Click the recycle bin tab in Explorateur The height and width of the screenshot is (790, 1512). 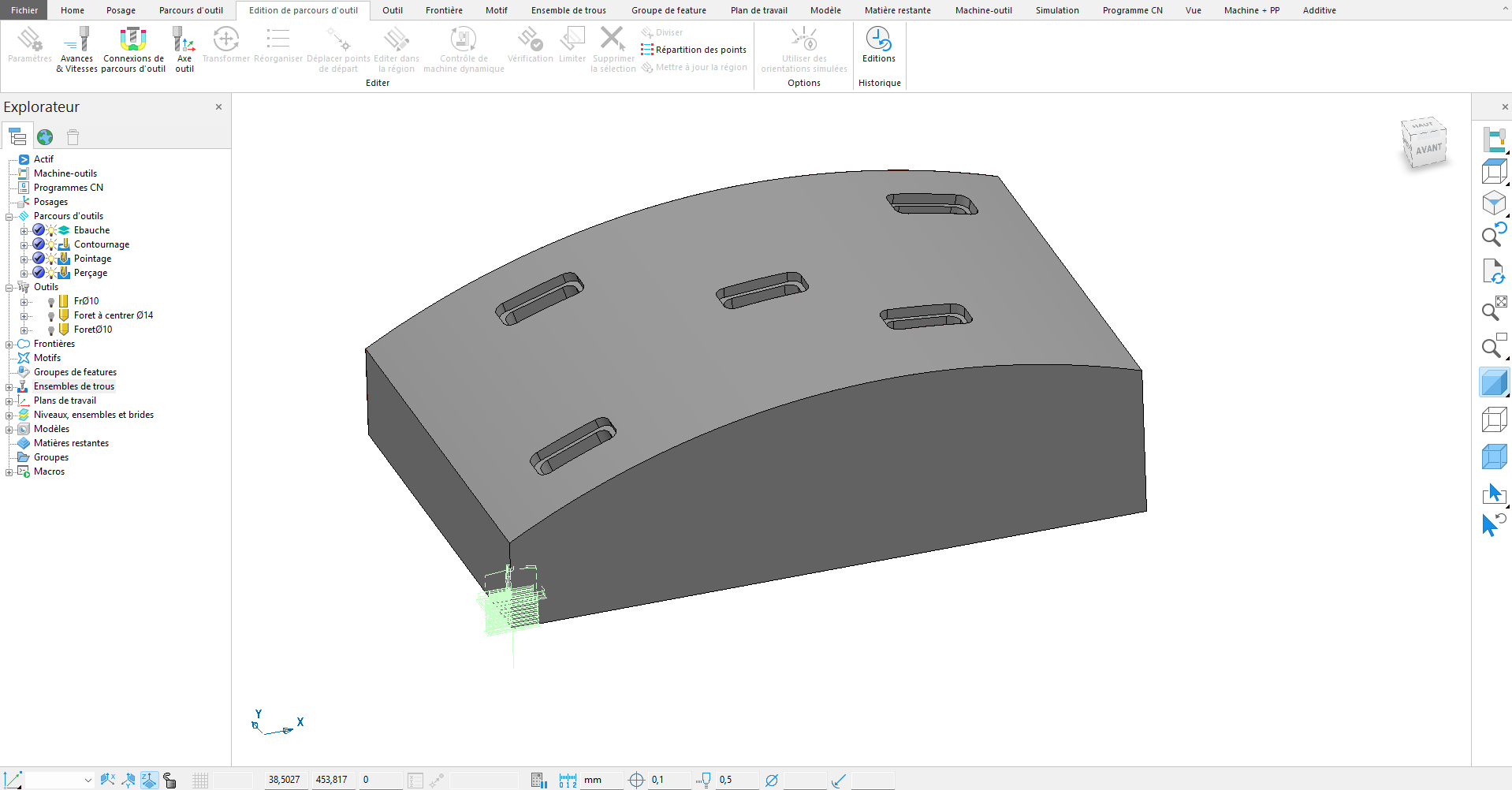pos(73,137)
